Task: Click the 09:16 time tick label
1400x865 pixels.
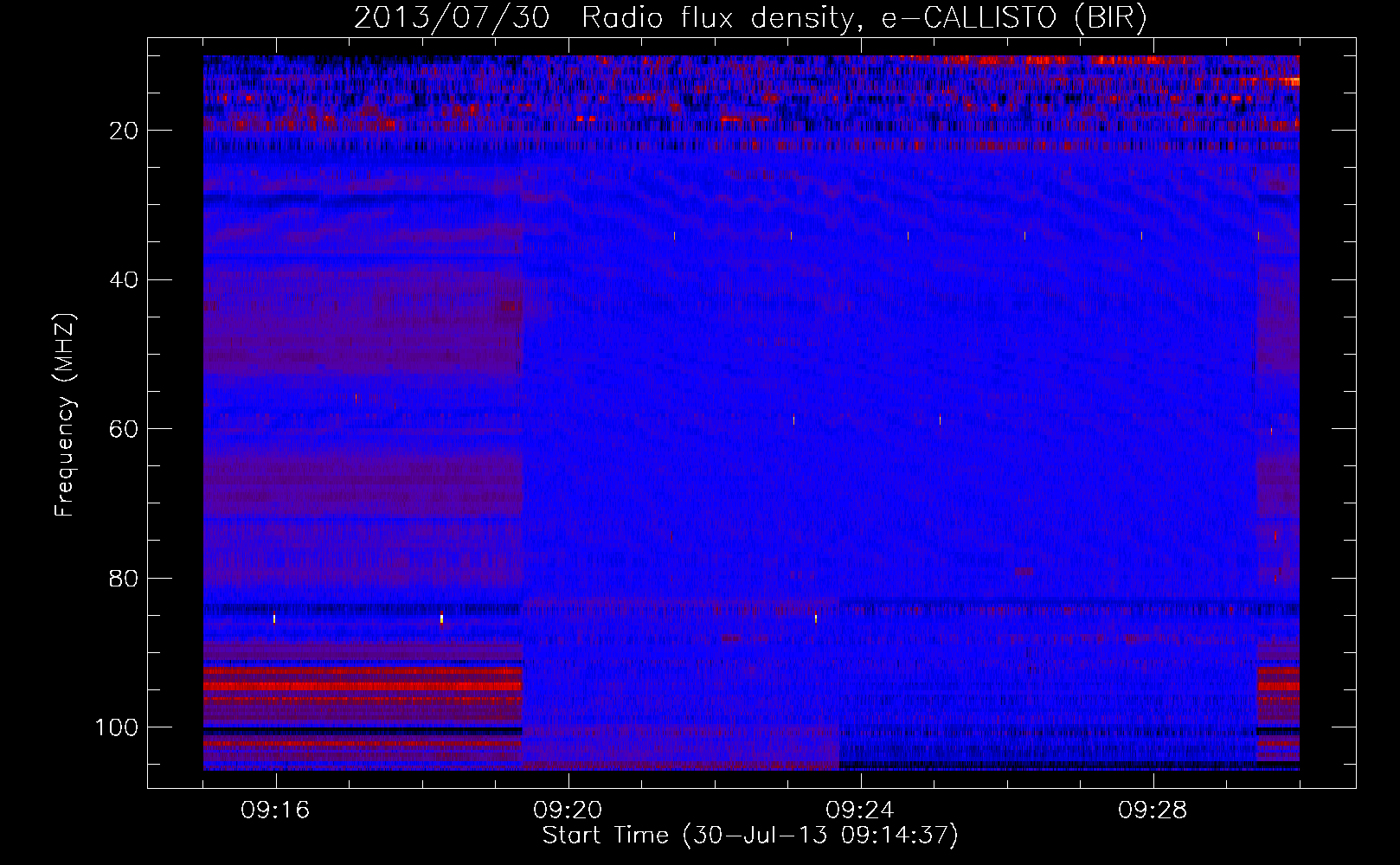Action: pos(275,811)
